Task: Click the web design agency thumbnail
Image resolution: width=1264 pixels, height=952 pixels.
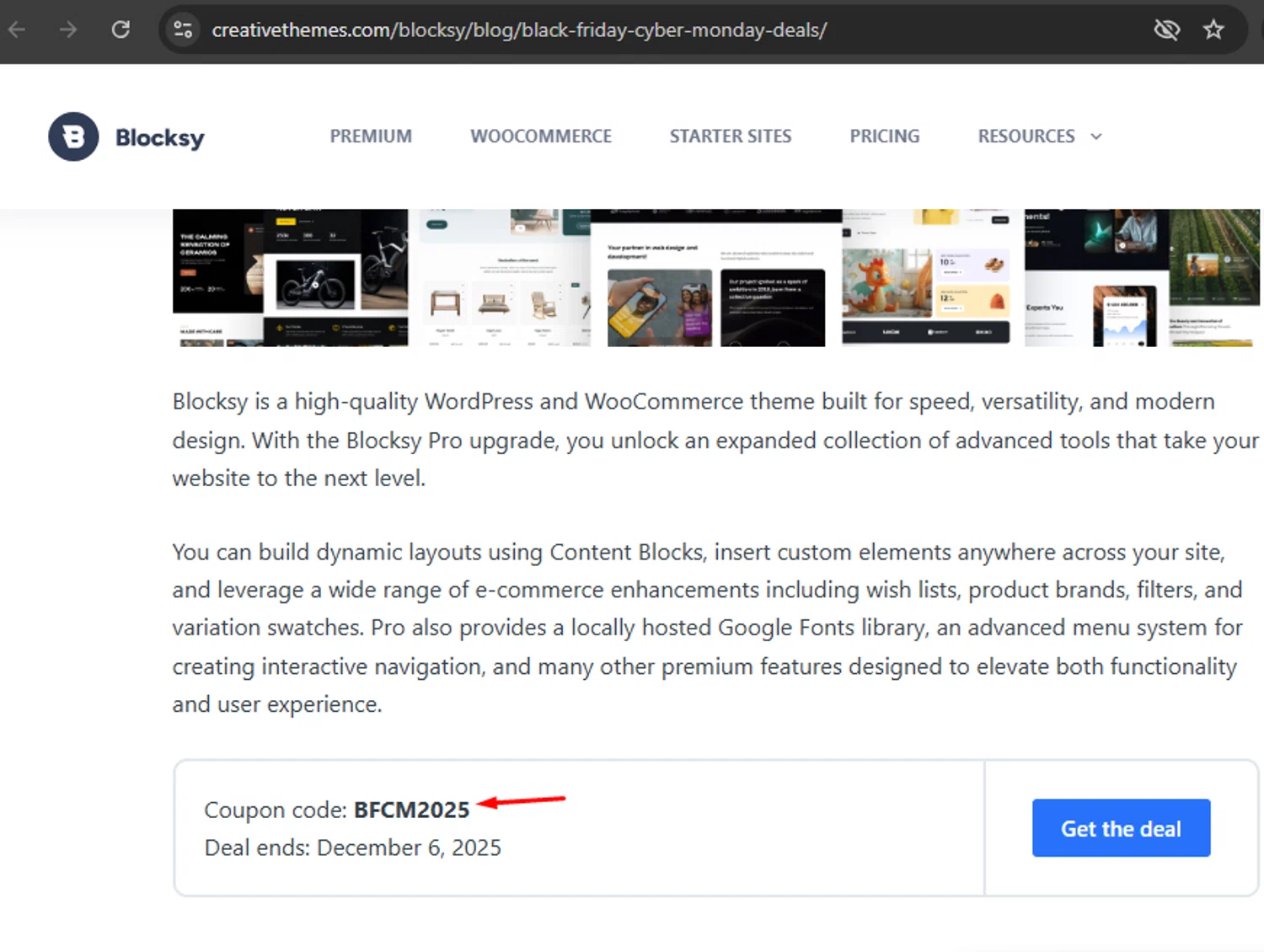Action: [716, 277]
